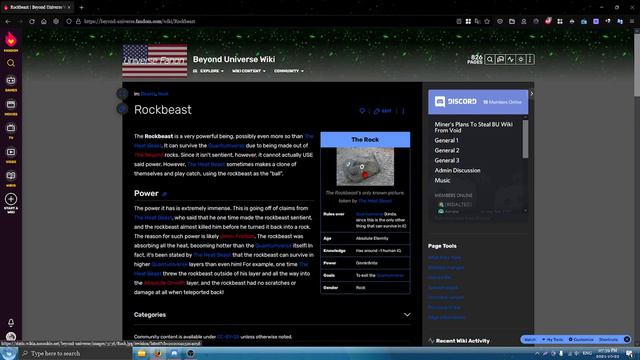Expand the Wiki Content menu
The width and height of the screenshot is (640, 360).
(x=249, y=71)
